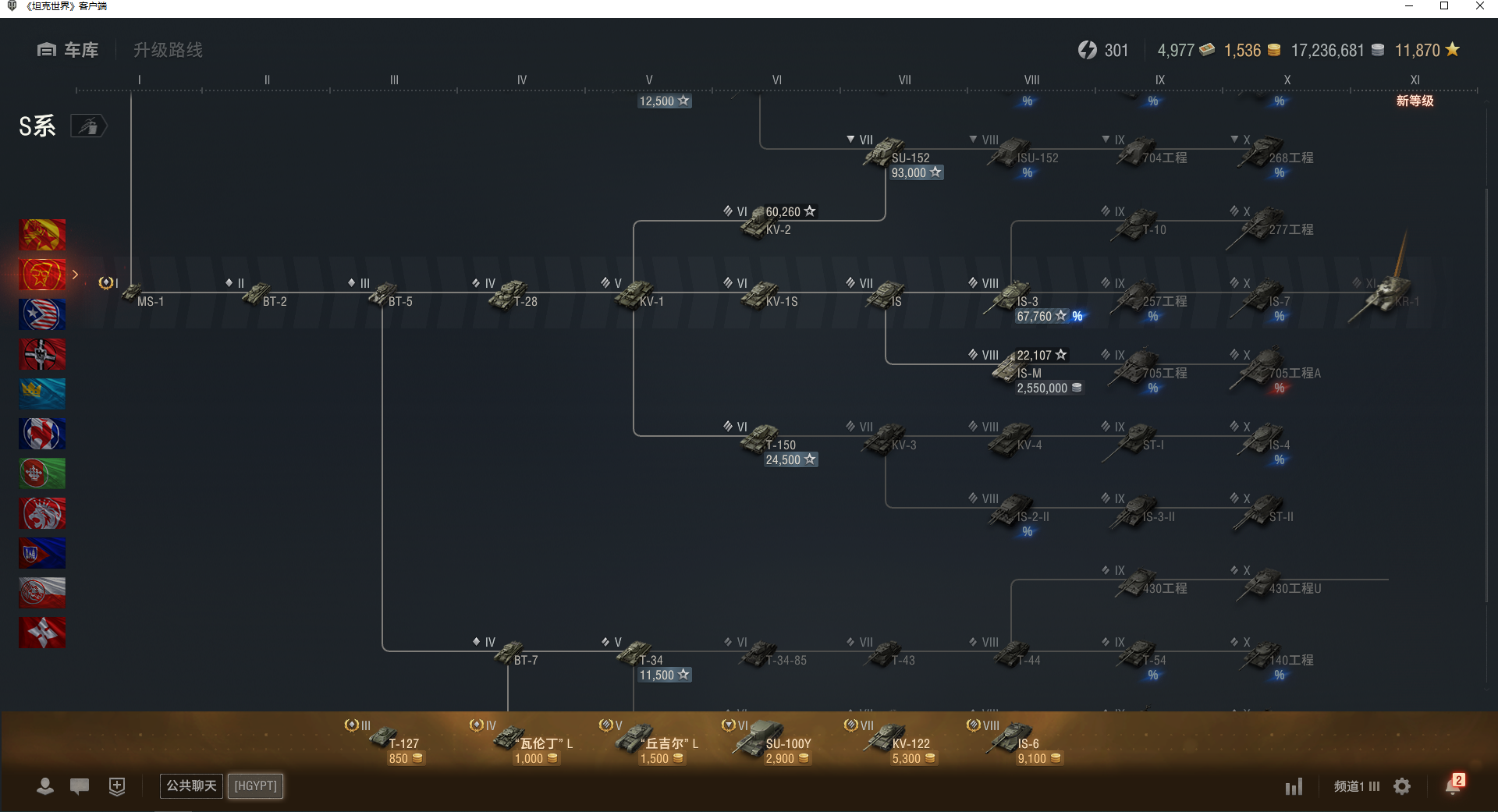Select the KV-1 tank node

pyautogui.click(x=634, y=294)
